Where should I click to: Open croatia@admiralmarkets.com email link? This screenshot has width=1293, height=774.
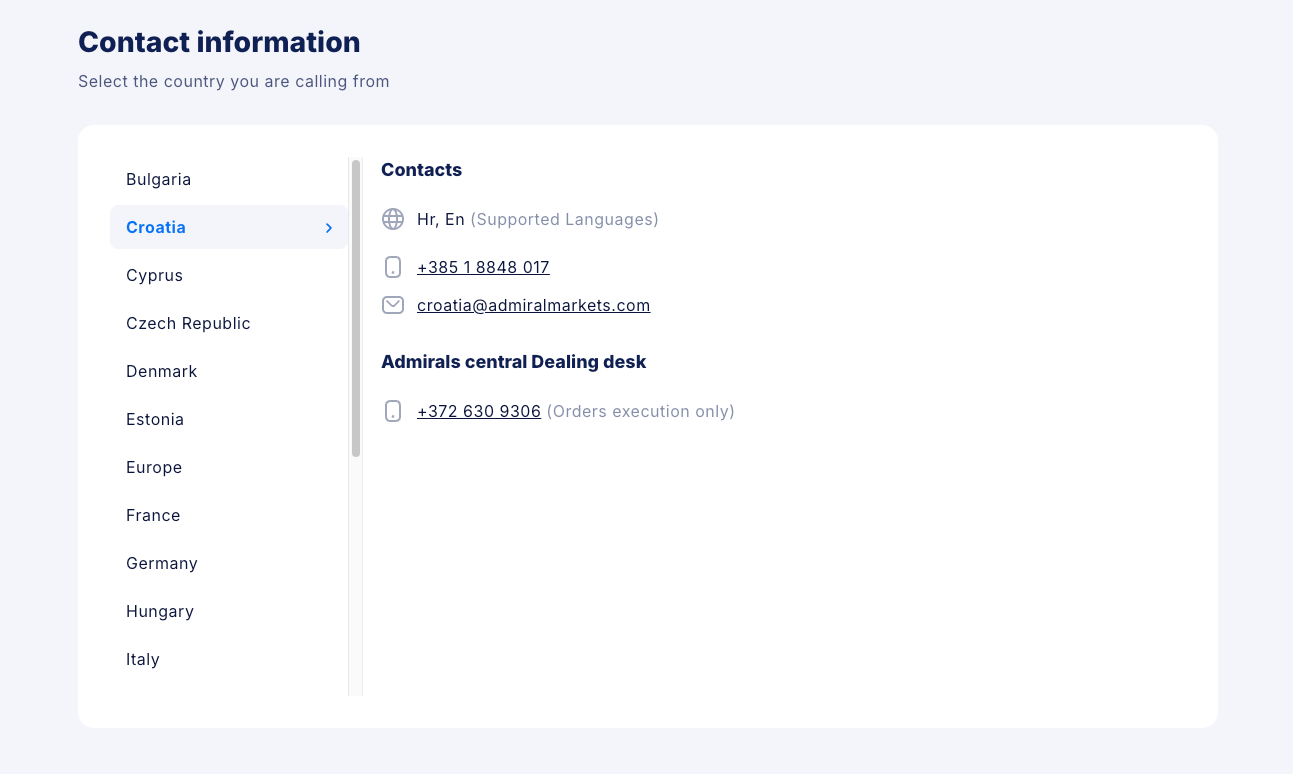coord(533,305)
